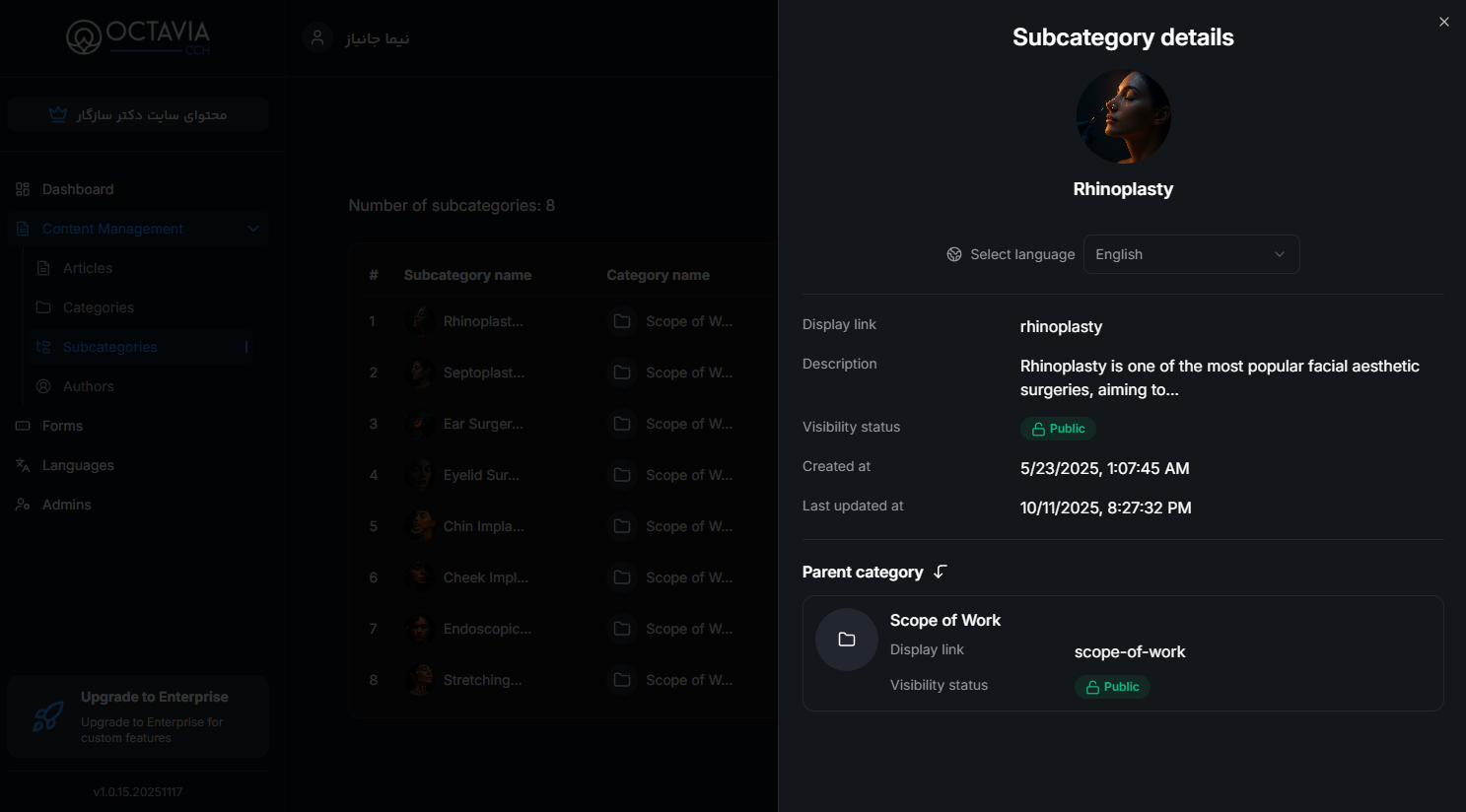The height and width of the screenshot is (812, 1466).
Task: Click the Languages translate icon
Action: (x=23, y=465)
